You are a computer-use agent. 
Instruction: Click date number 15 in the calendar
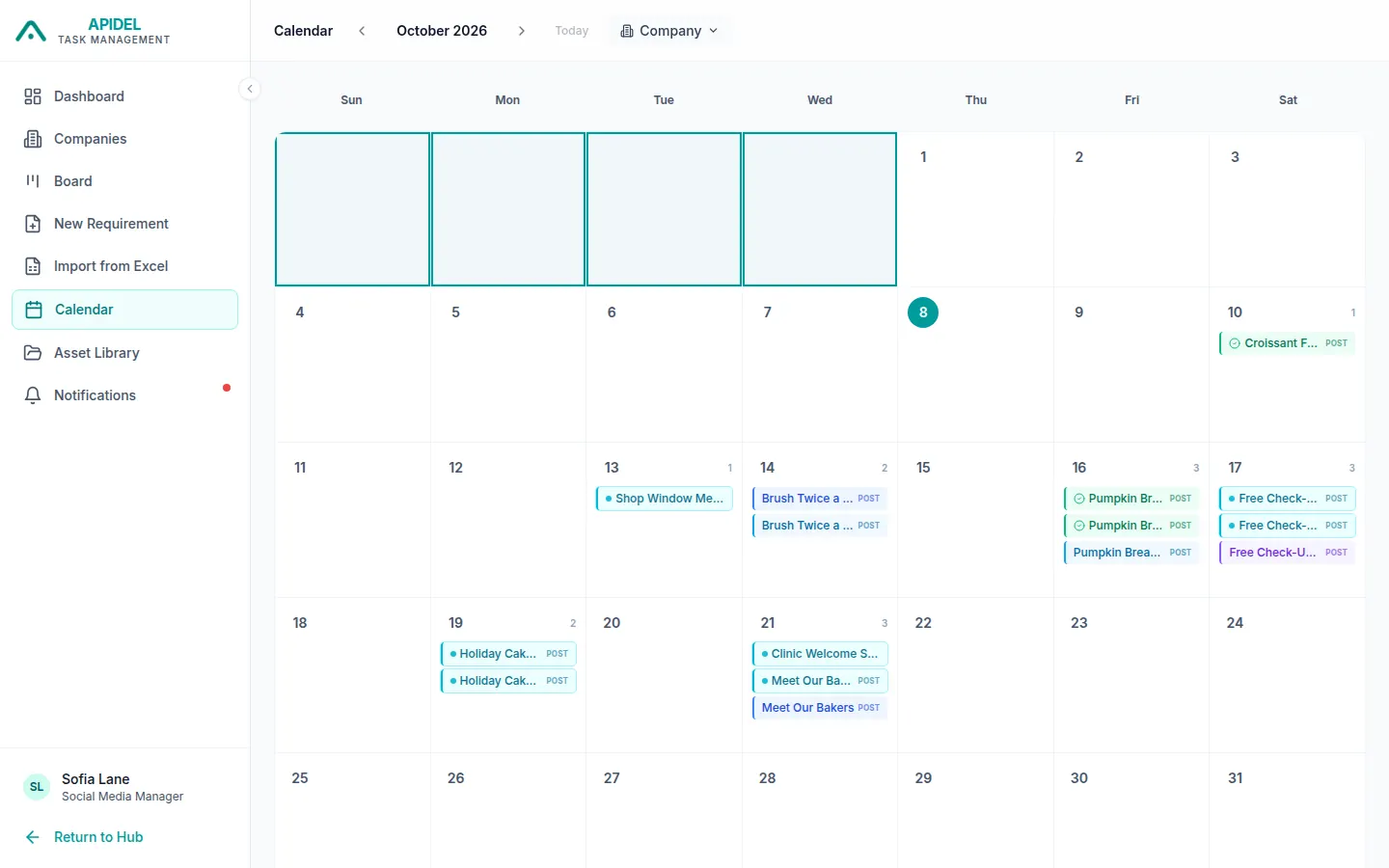923,468
